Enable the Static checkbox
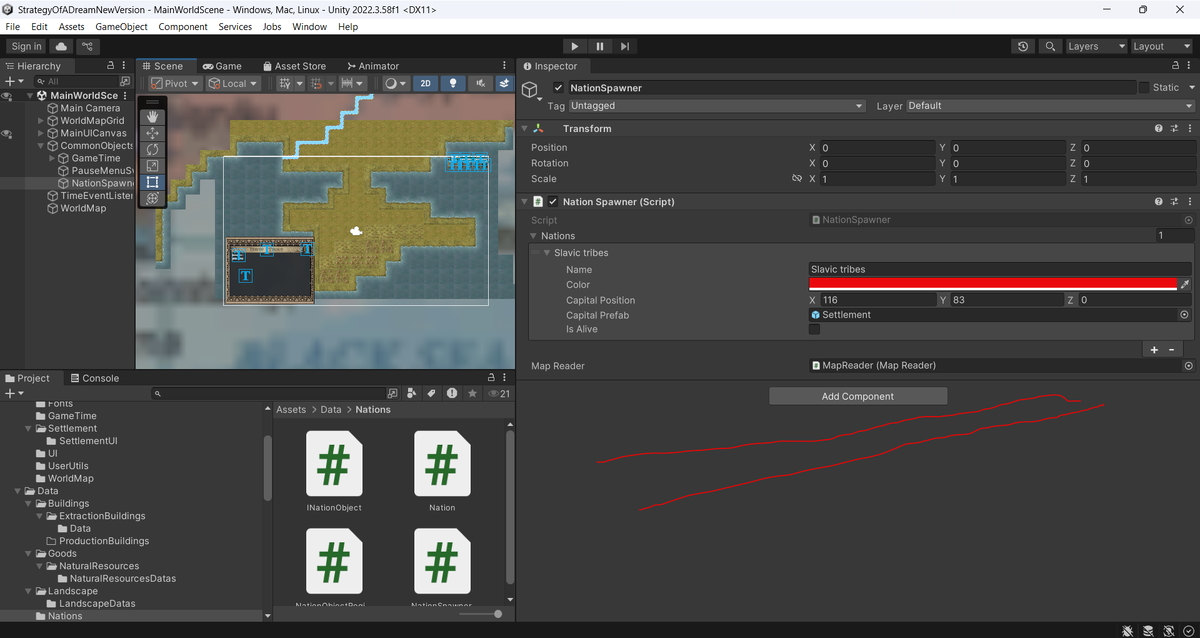The height and width of the screenshot is (638, 1200). coord(1144,88)
